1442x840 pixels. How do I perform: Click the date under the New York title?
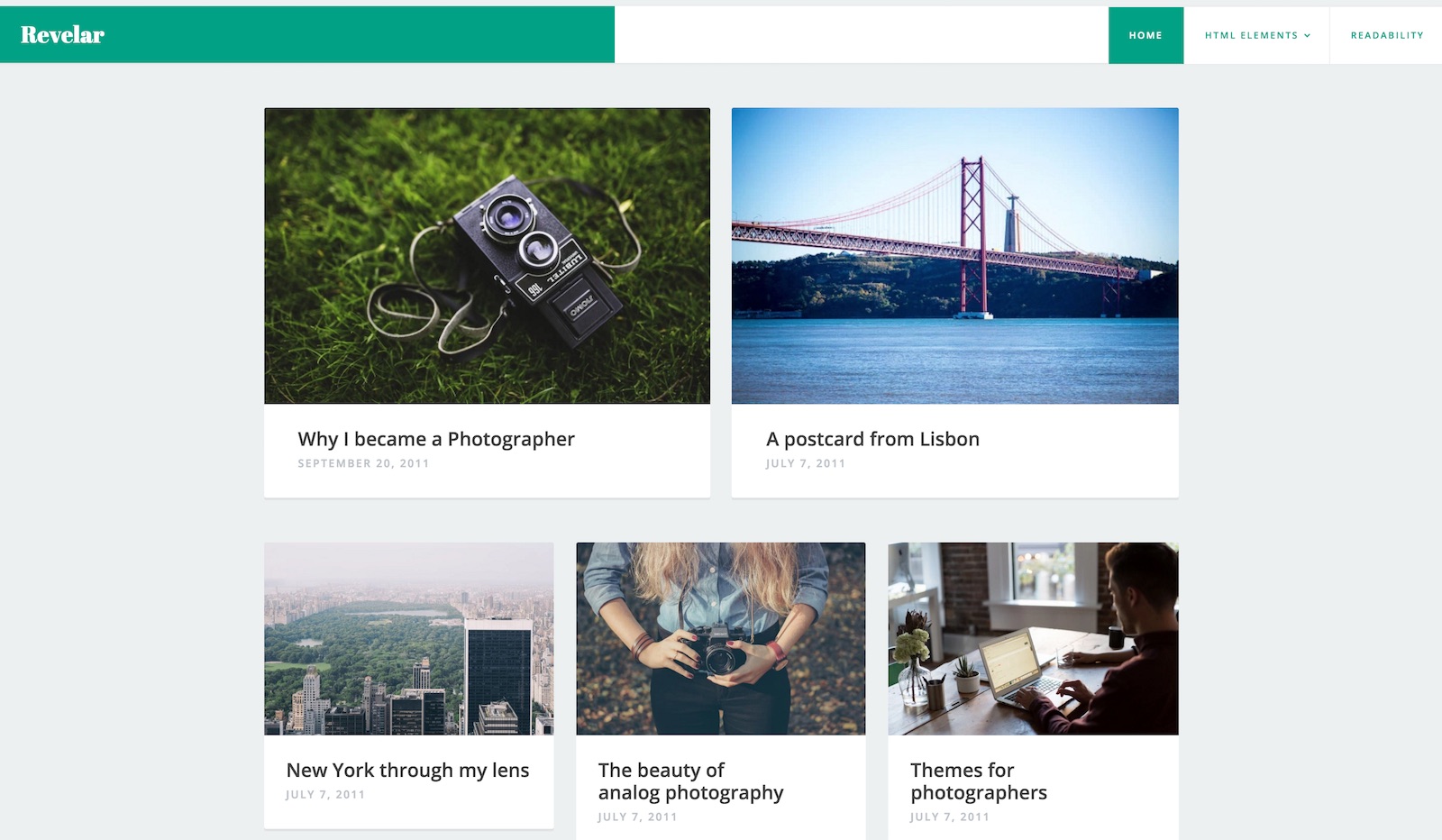coord(325,795)
